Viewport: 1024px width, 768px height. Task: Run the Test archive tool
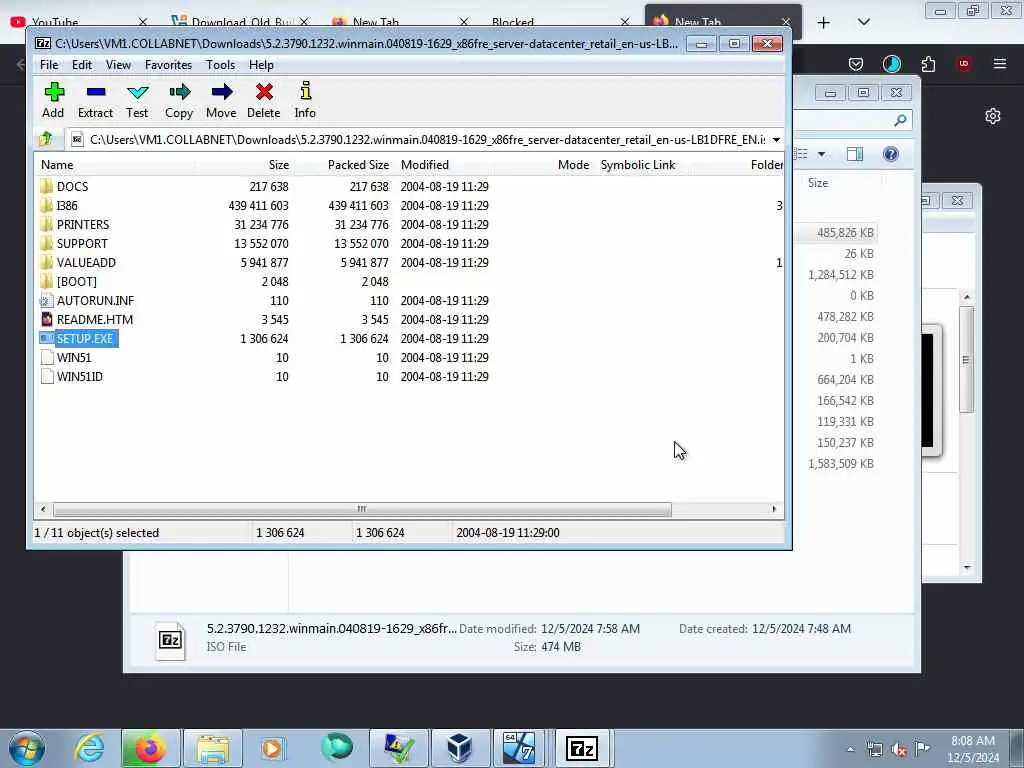point(137,100)
